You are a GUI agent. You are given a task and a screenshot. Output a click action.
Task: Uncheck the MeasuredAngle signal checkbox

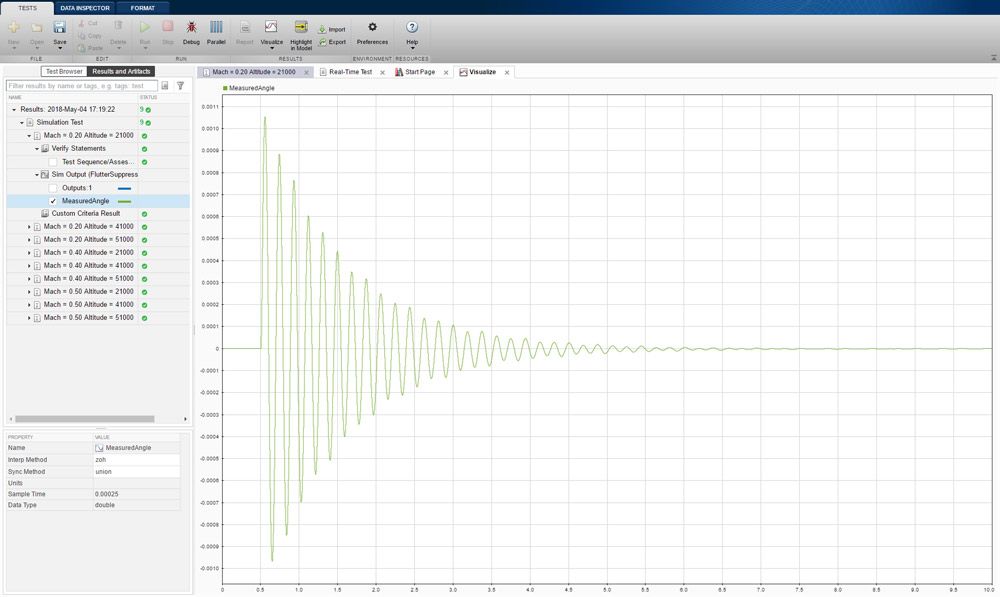[x=53, y=201]
